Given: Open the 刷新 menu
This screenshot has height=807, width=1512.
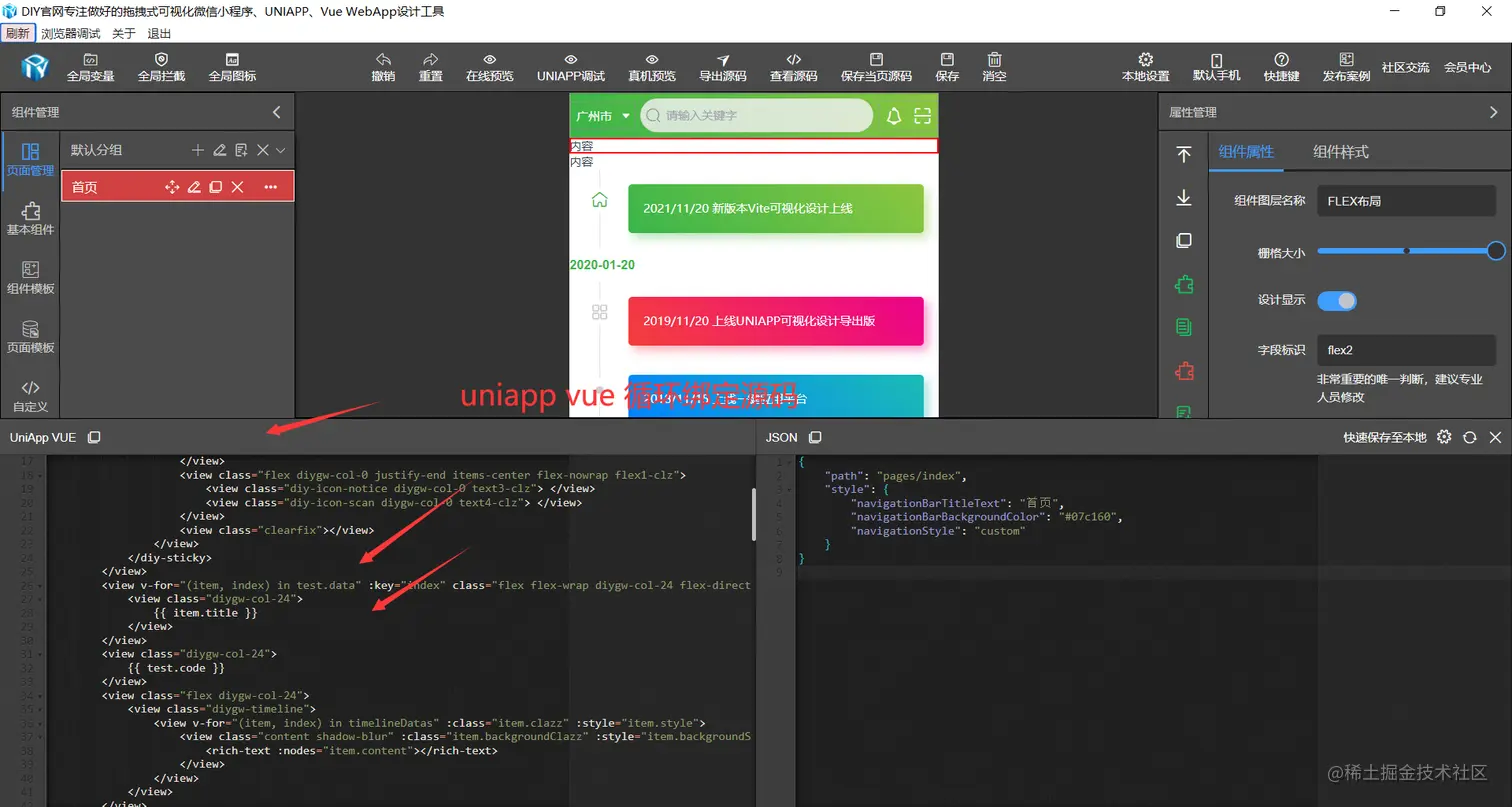Looking at the screenshot, I should point(17,33).
